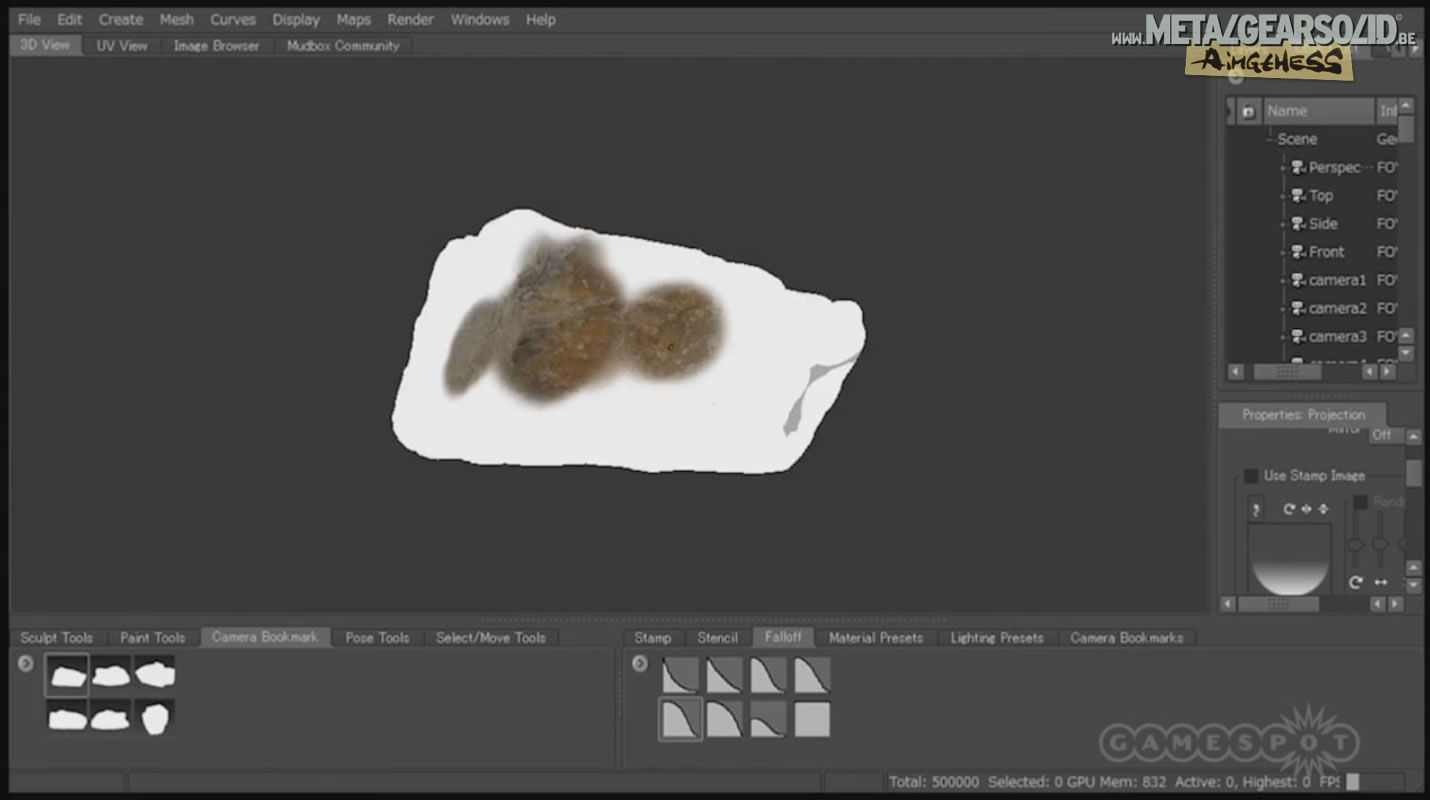The width and height of the screenshot is (1430, 800).
Task: Open the Windows menu
Action: tap(479, 19)
